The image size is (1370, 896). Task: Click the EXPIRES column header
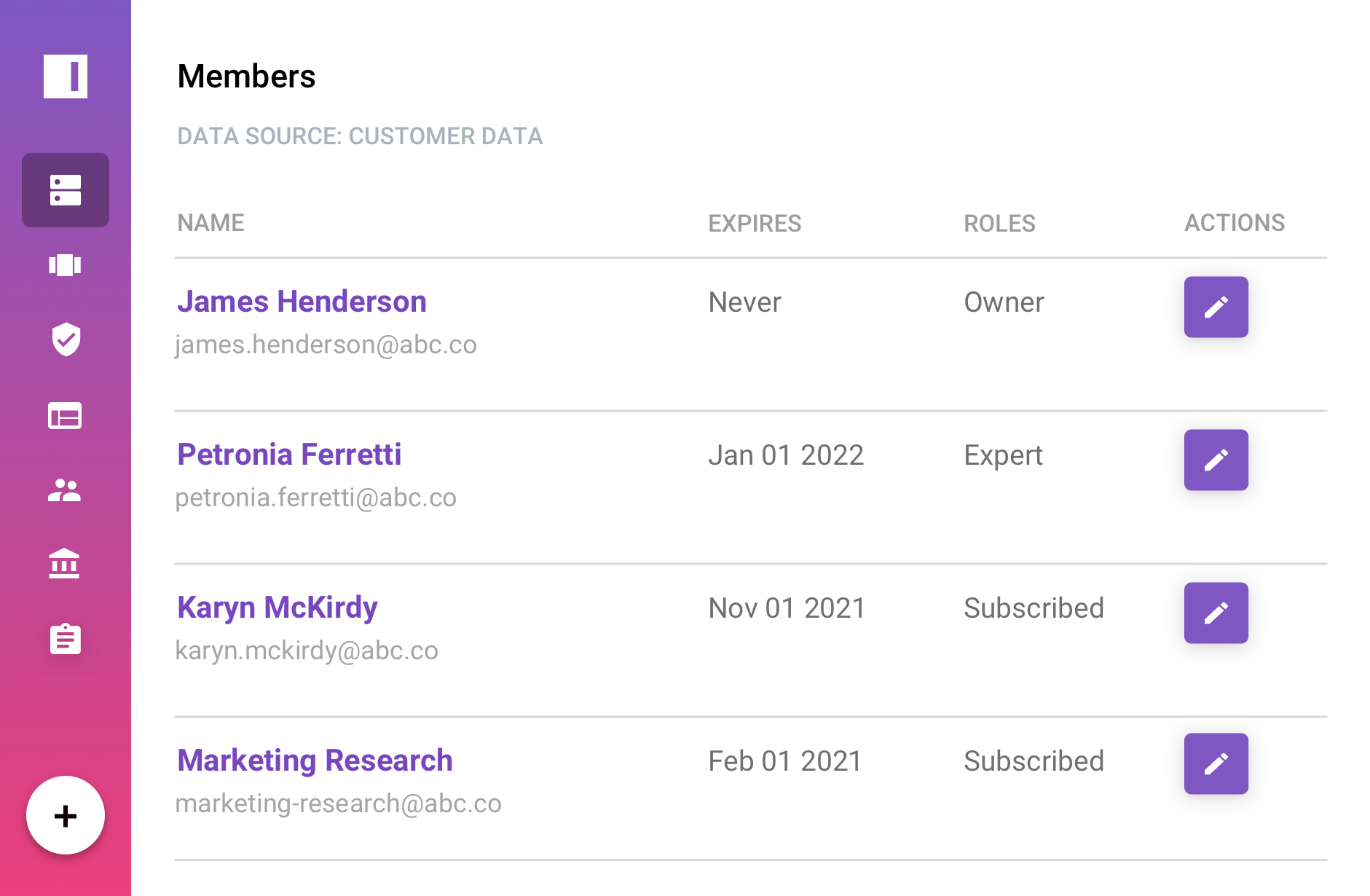click(755, 223)
